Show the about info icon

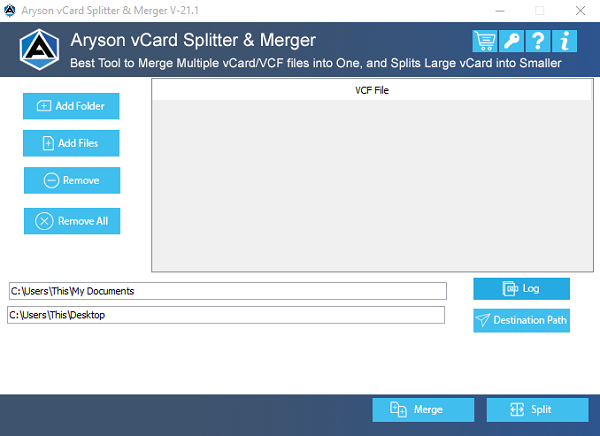pos(564,41)
